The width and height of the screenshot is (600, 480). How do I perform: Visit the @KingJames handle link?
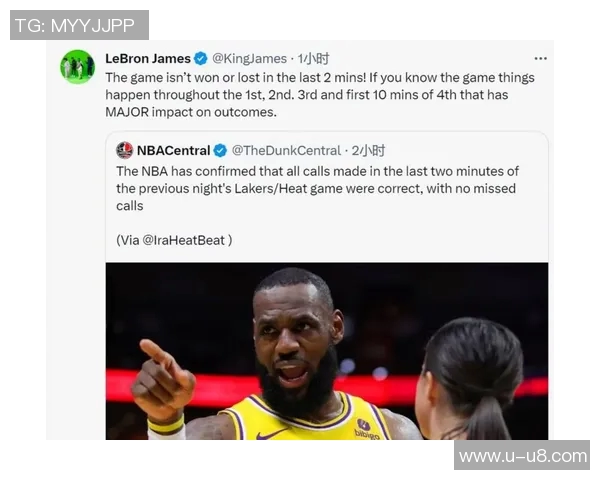249,59
